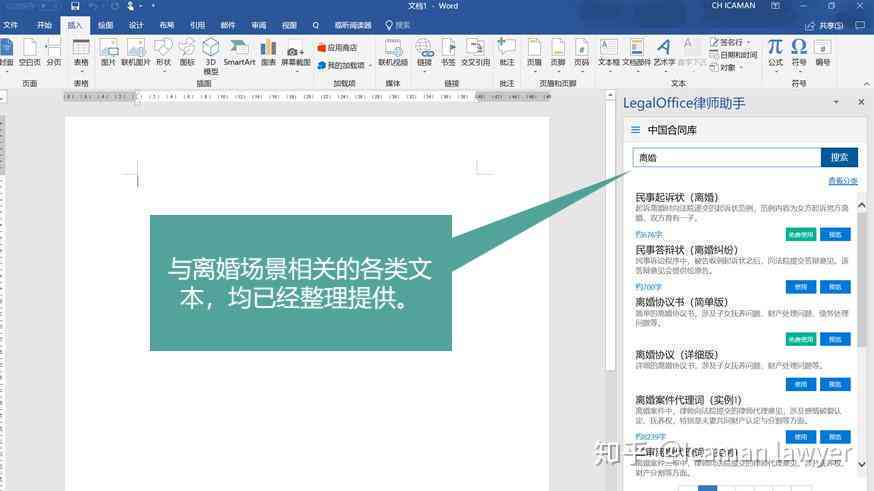Insert a Picture (图片) from file
874x491 pixels.
click(108, 54)
